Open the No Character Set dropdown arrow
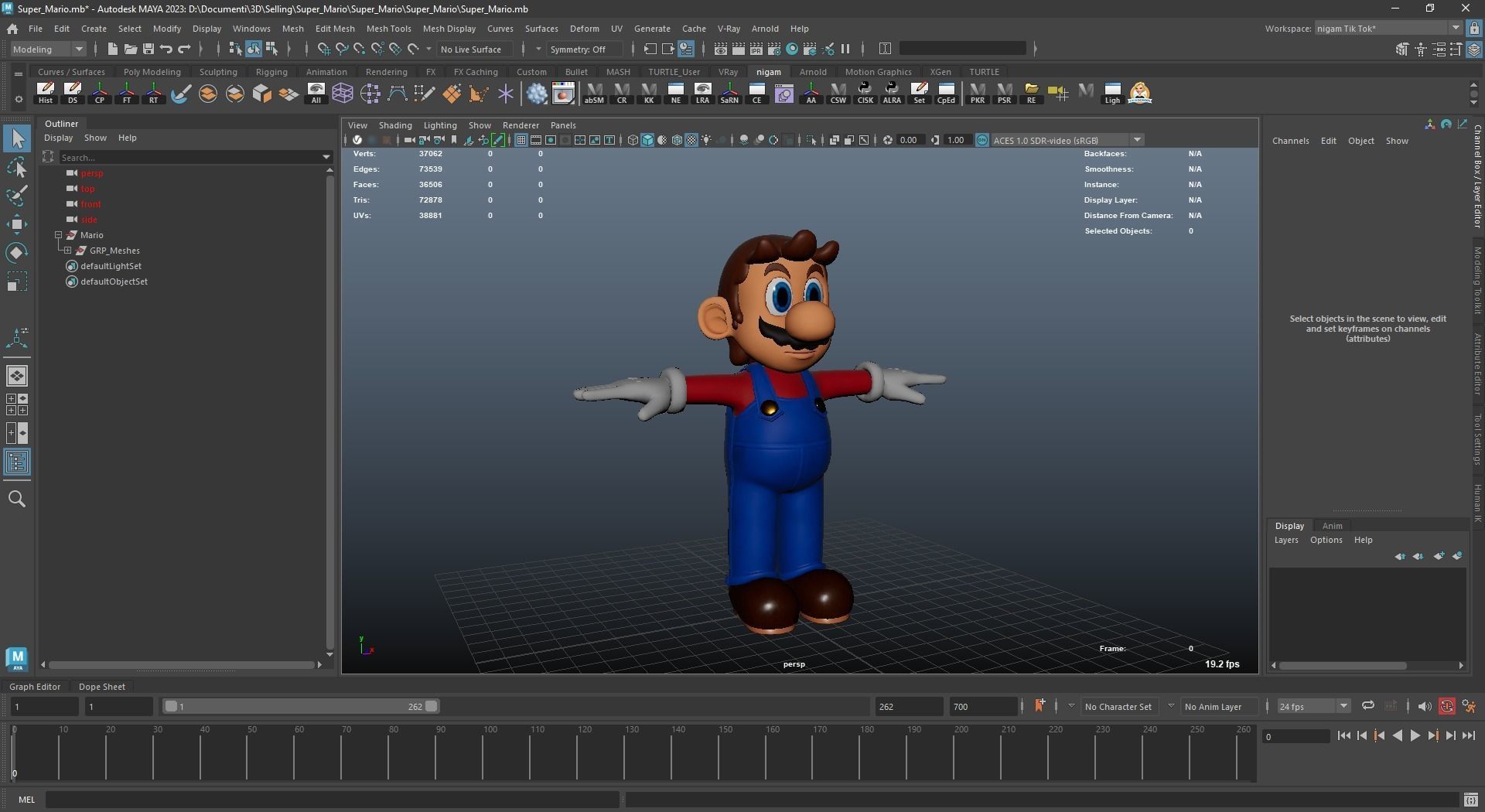1485x812 pixels. pyautogui.click(x=1071, y=706)
